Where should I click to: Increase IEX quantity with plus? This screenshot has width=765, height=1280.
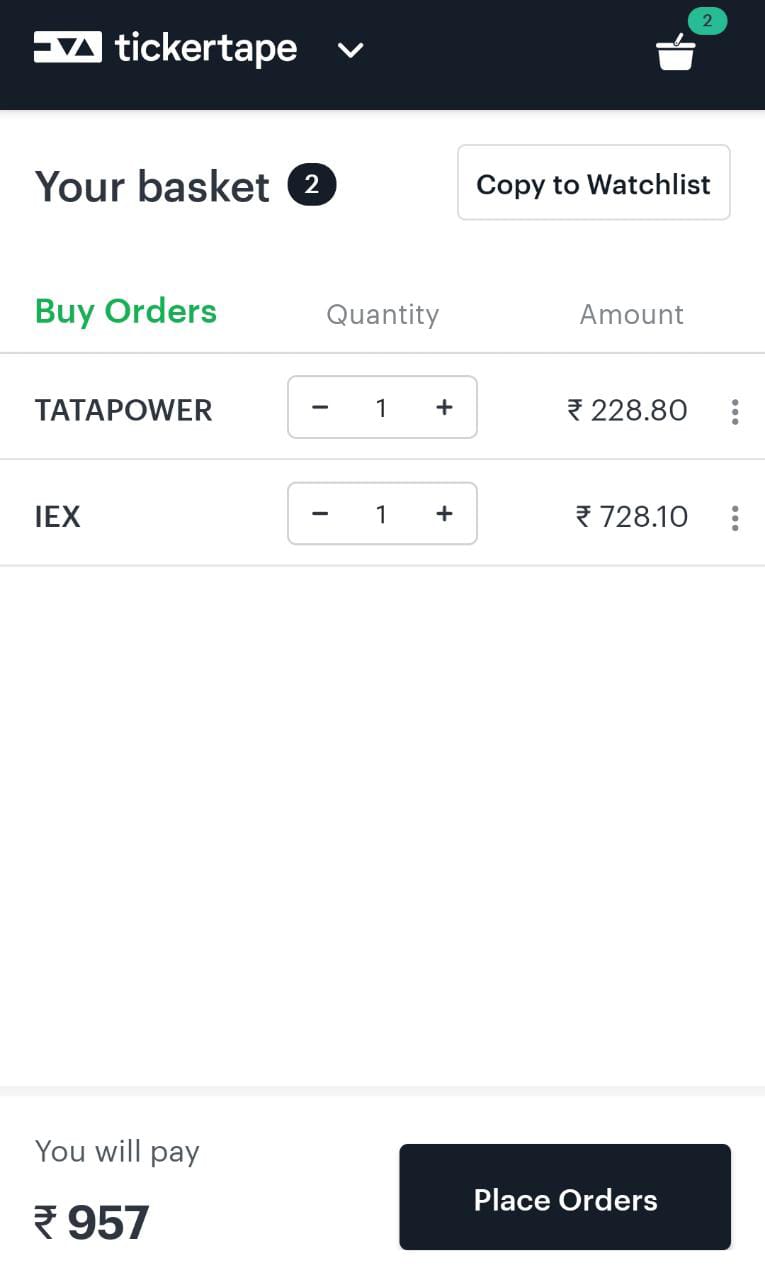[x=444, y=514]
